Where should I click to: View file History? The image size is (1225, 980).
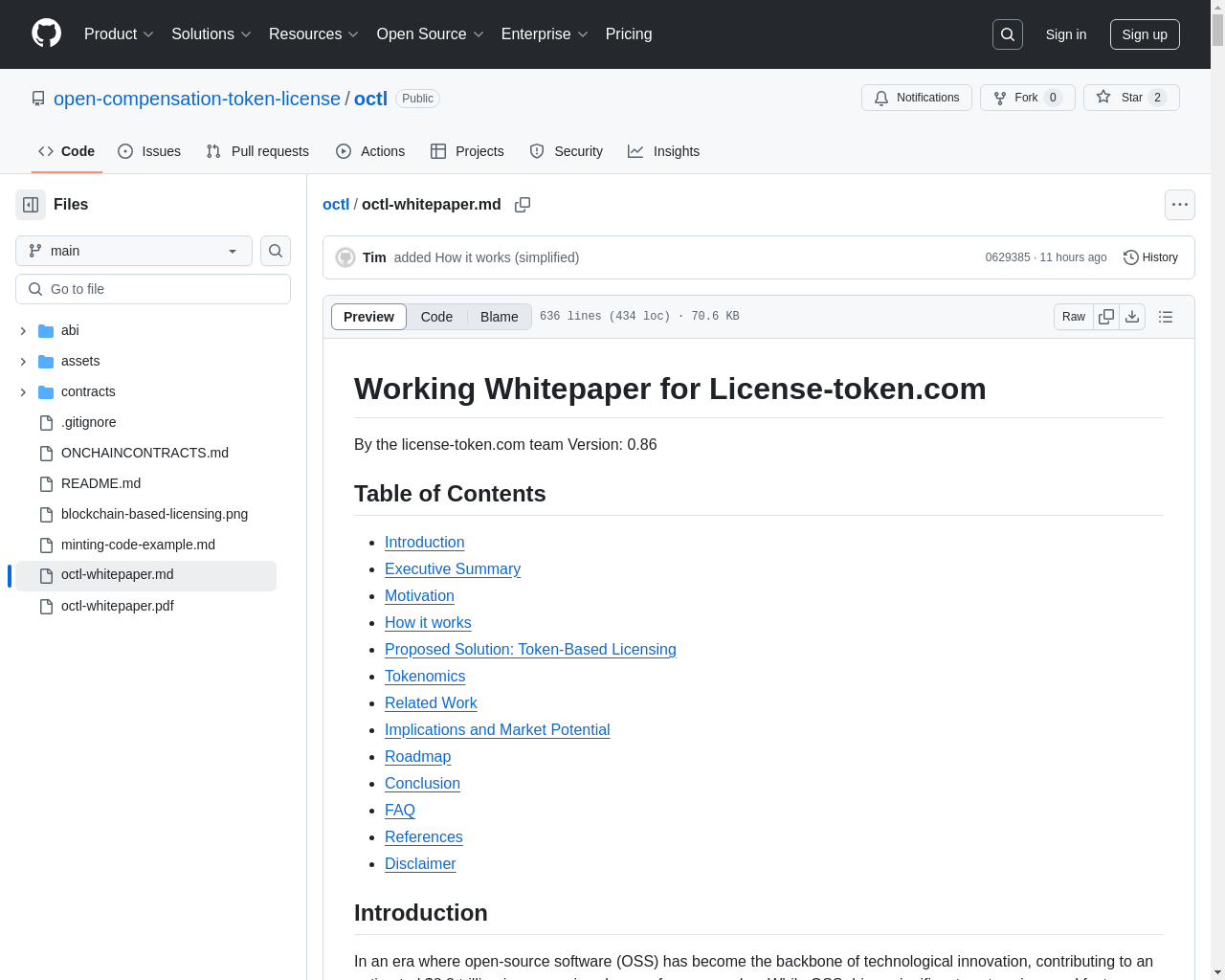click(x=1150, y=257)
